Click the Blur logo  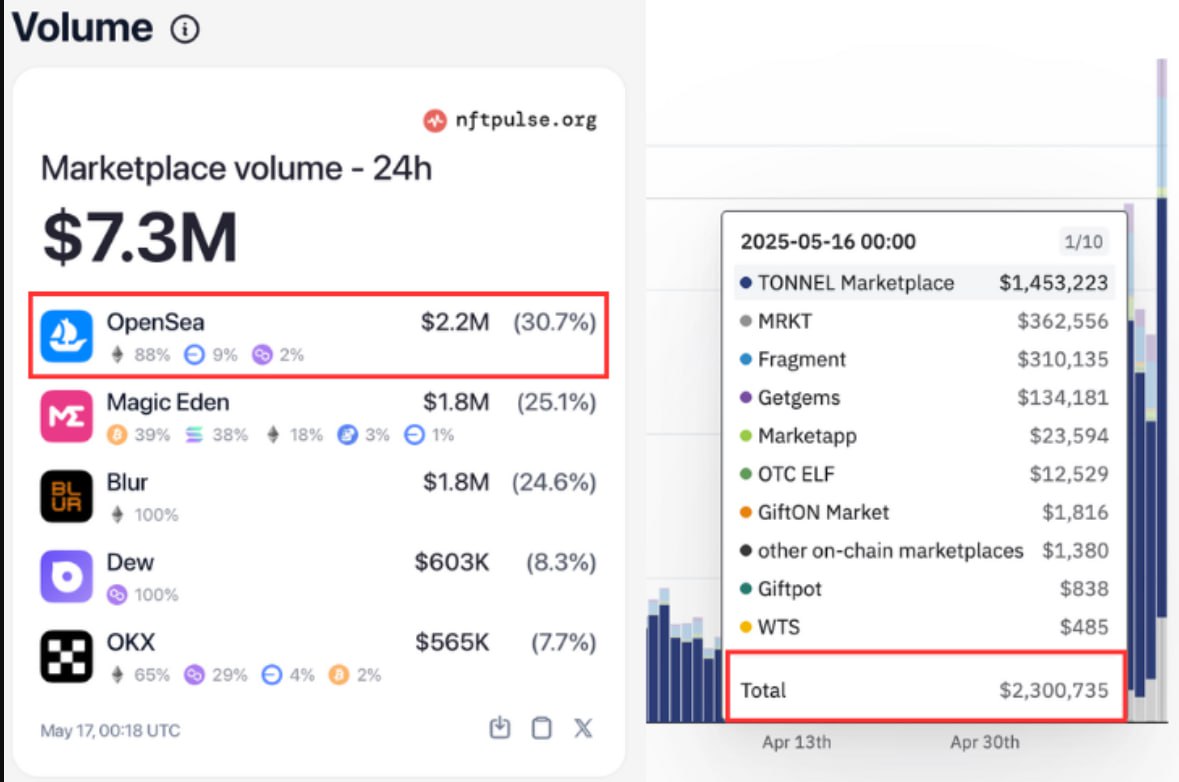coord(67,496)
